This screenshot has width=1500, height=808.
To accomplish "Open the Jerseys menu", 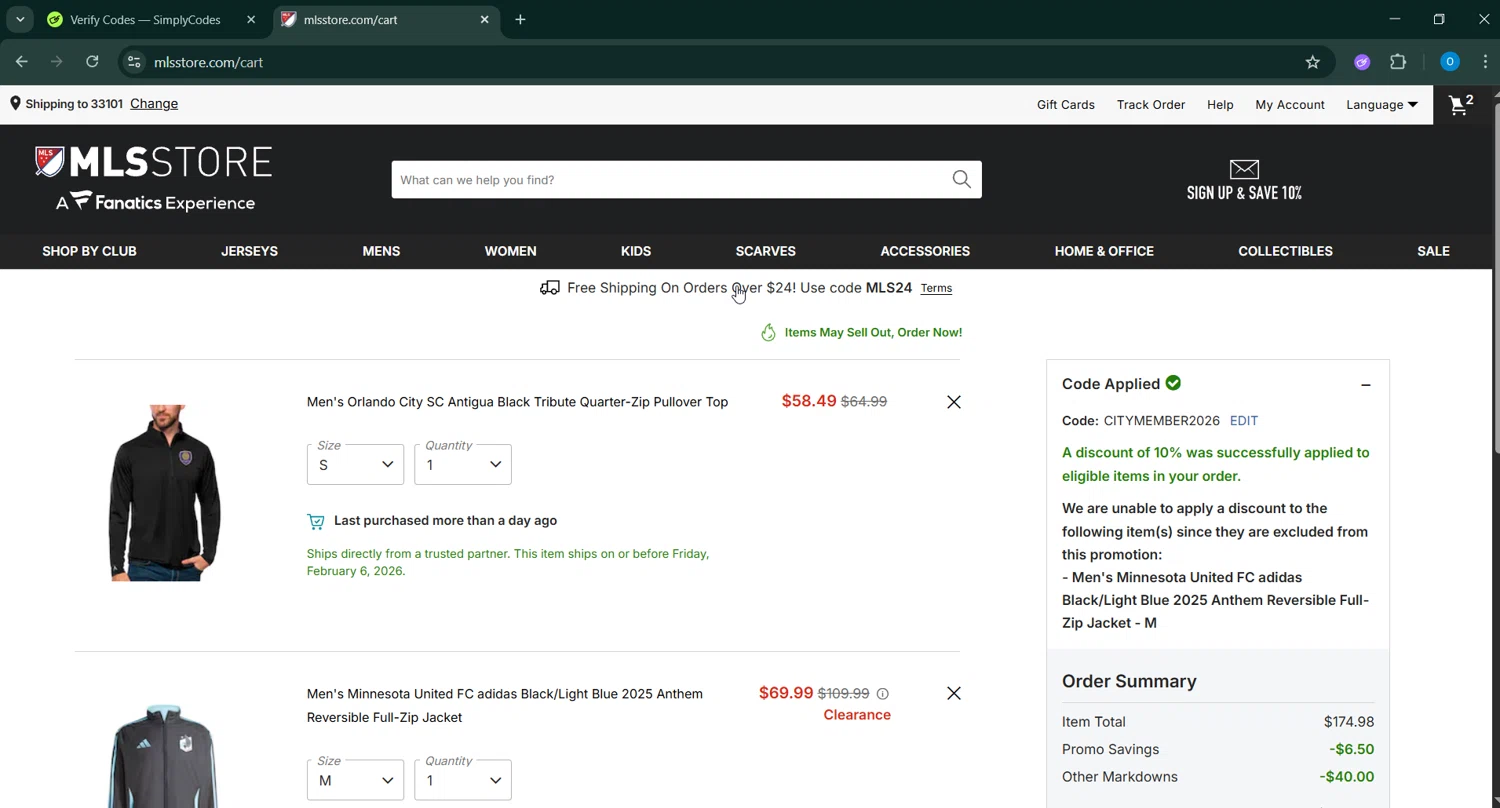I will pos(249,251).
